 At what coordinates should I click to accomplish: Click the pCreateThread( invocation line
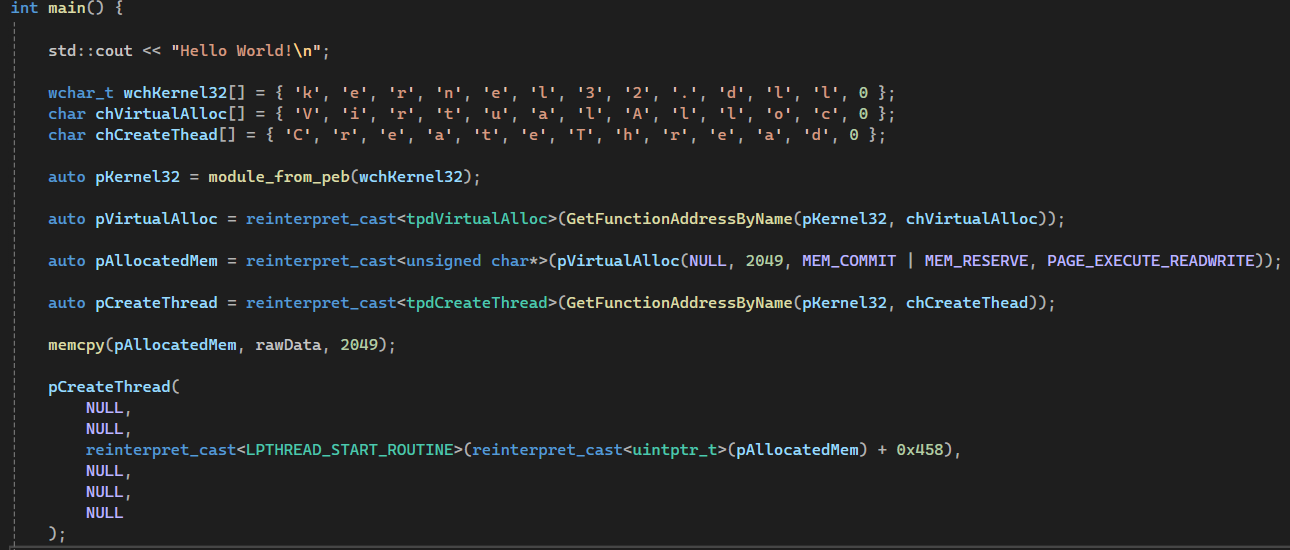pos(113,387)
